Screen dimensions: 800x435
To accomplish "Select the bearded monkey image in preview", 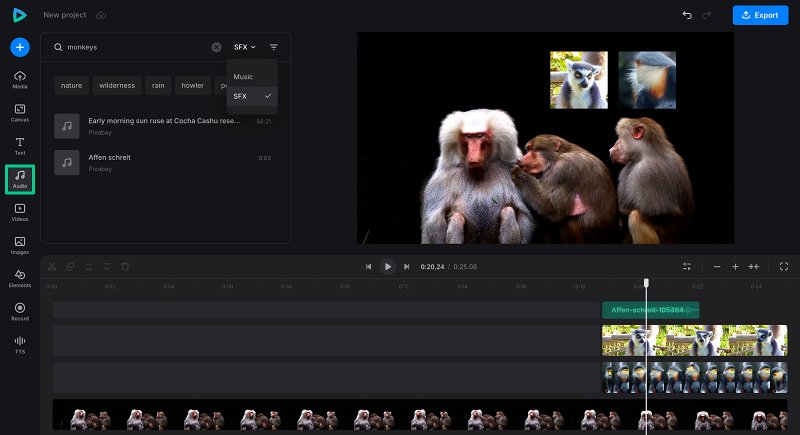I will point(647,80).
